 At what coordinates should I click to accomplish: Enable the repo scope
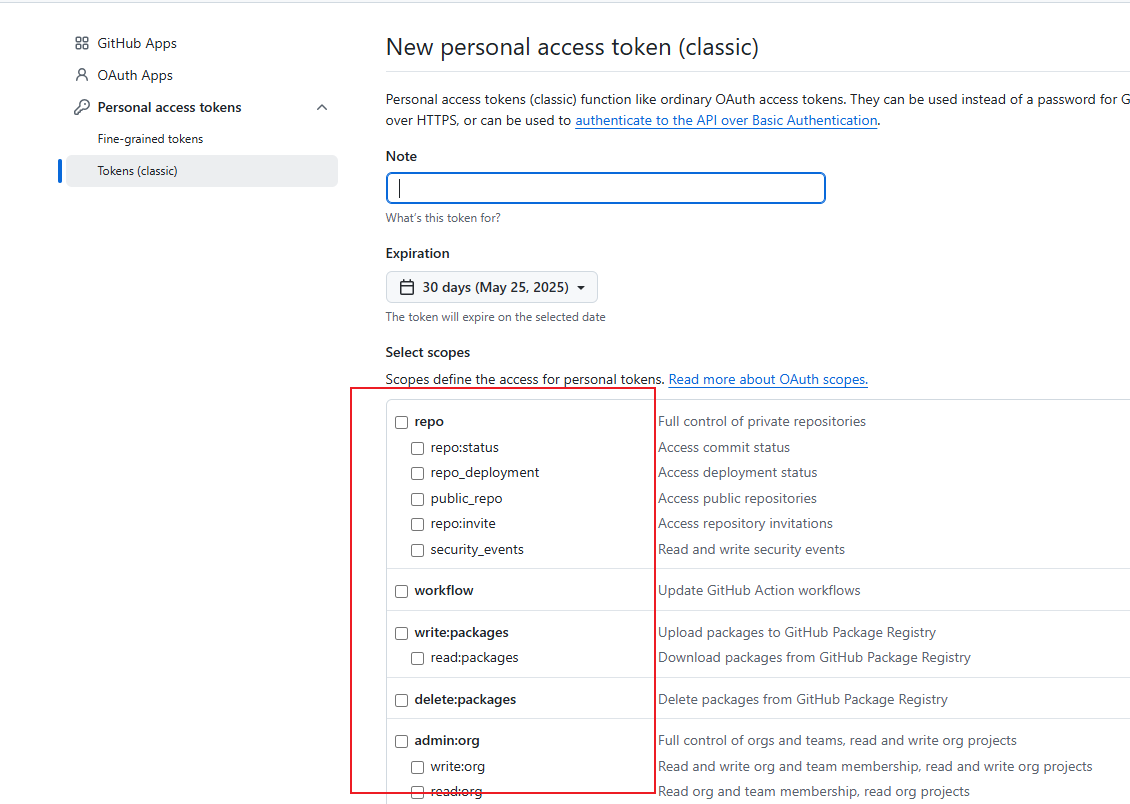point(401,422)
